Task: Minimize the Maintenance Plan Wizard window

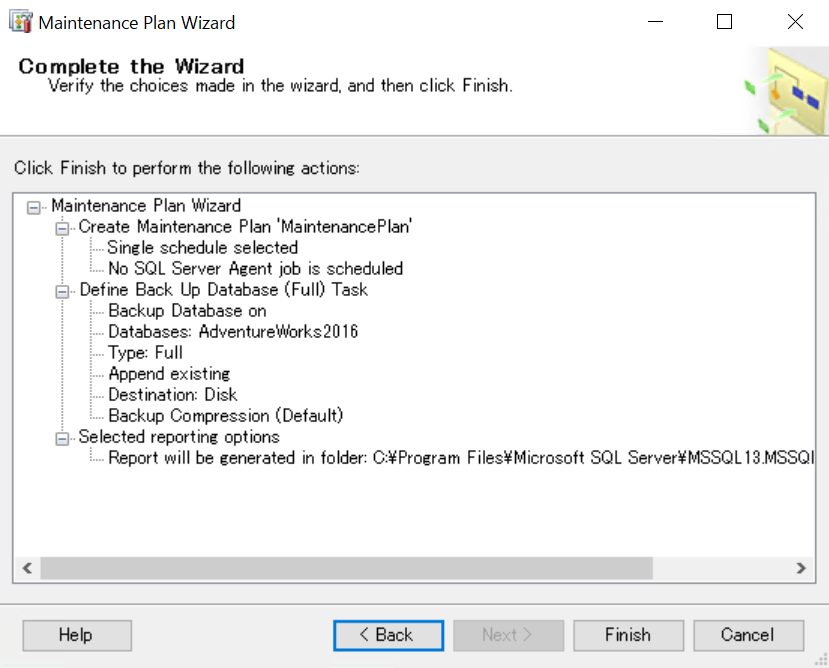Action: click(656, 22)
